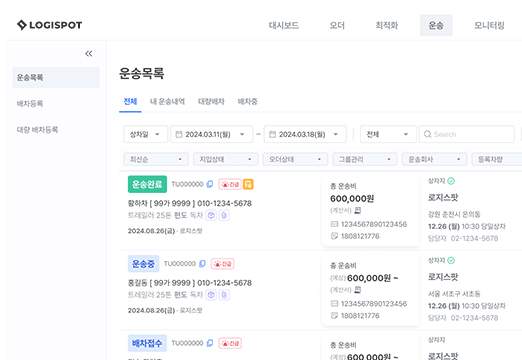
Task: Click the attachment clip icon for 홍길동 row
Action: [224, 295]
